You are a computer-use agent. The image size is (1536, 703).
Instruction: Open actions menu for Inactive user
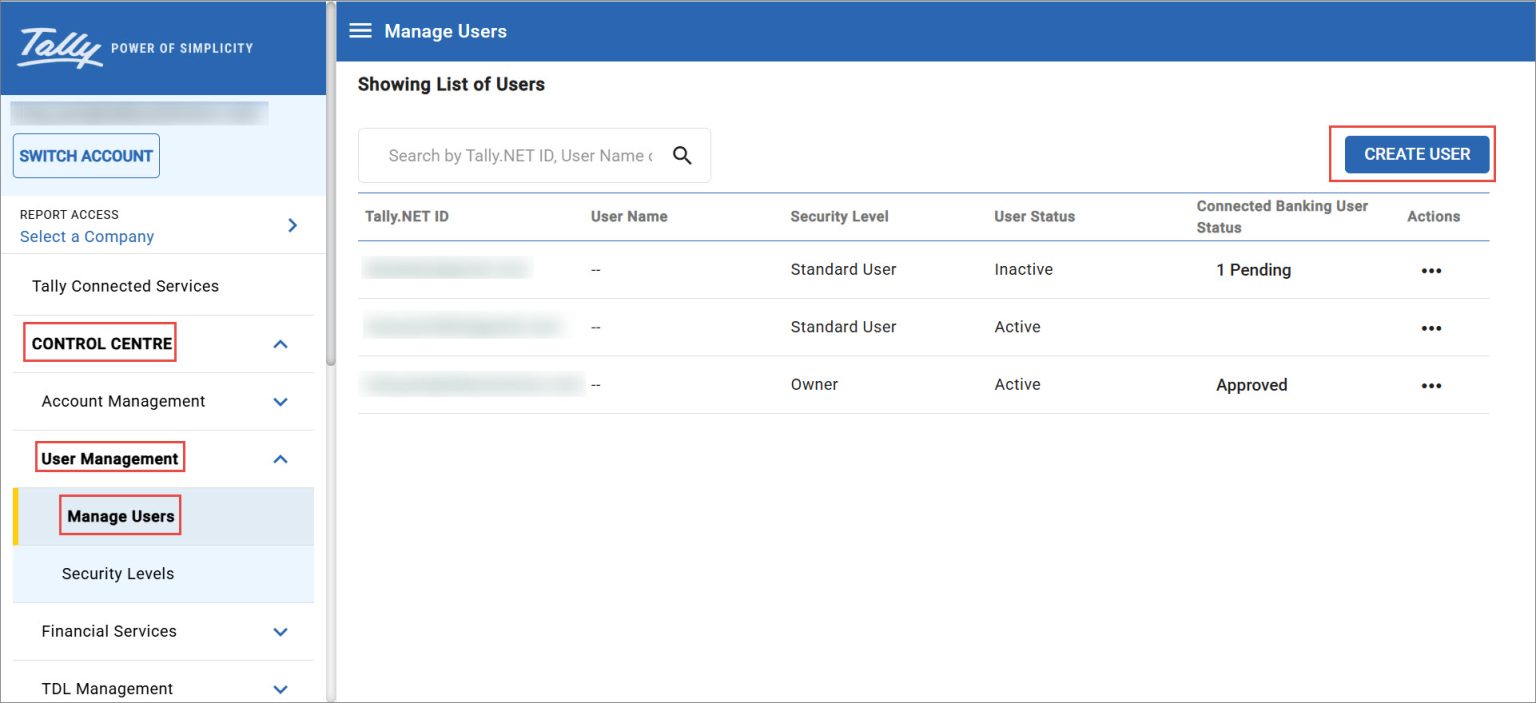(1431, 271)
